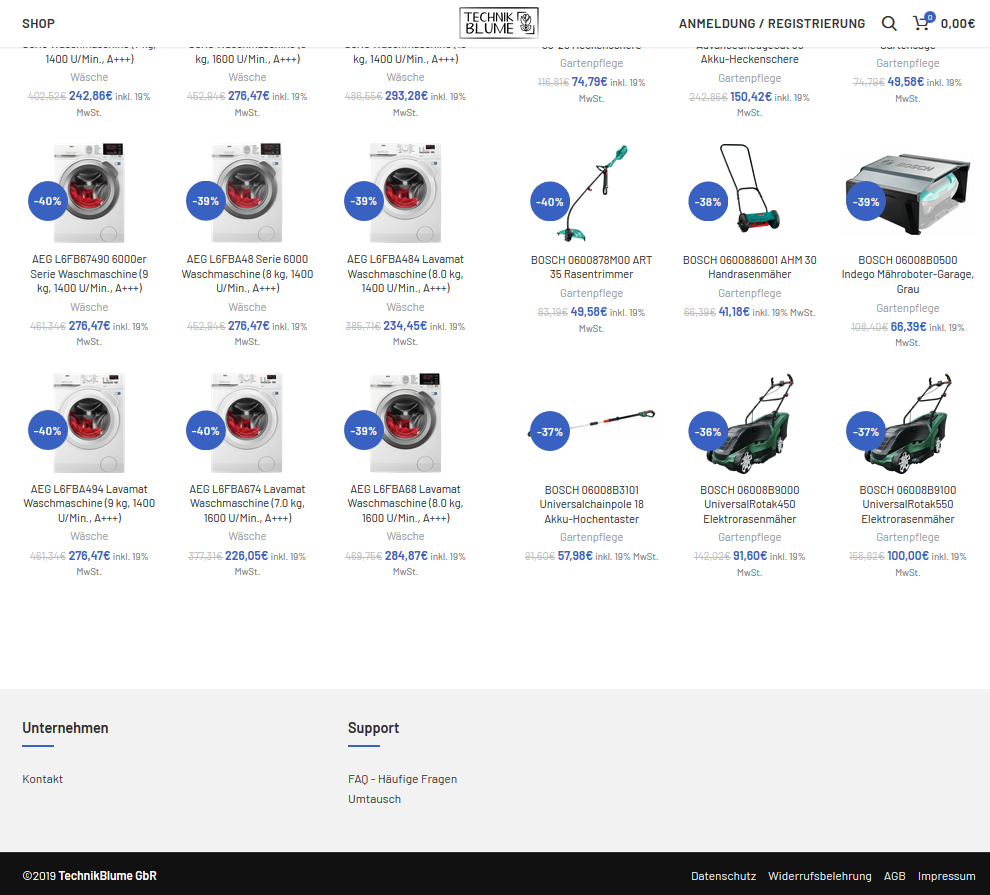Click the AEG L6FBA484 Lavamat title

coord(405,274)
